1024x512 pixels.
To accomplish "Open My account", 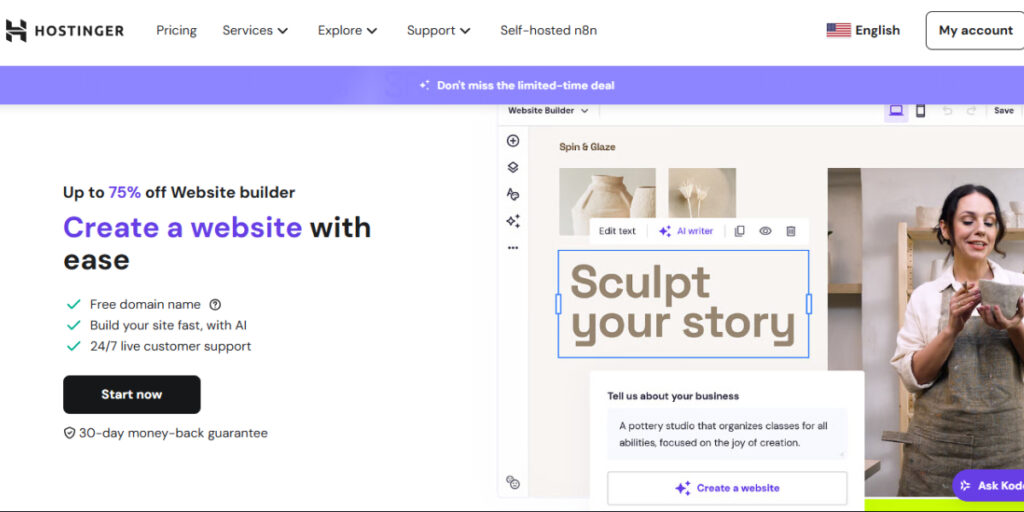I will (975, 30).
